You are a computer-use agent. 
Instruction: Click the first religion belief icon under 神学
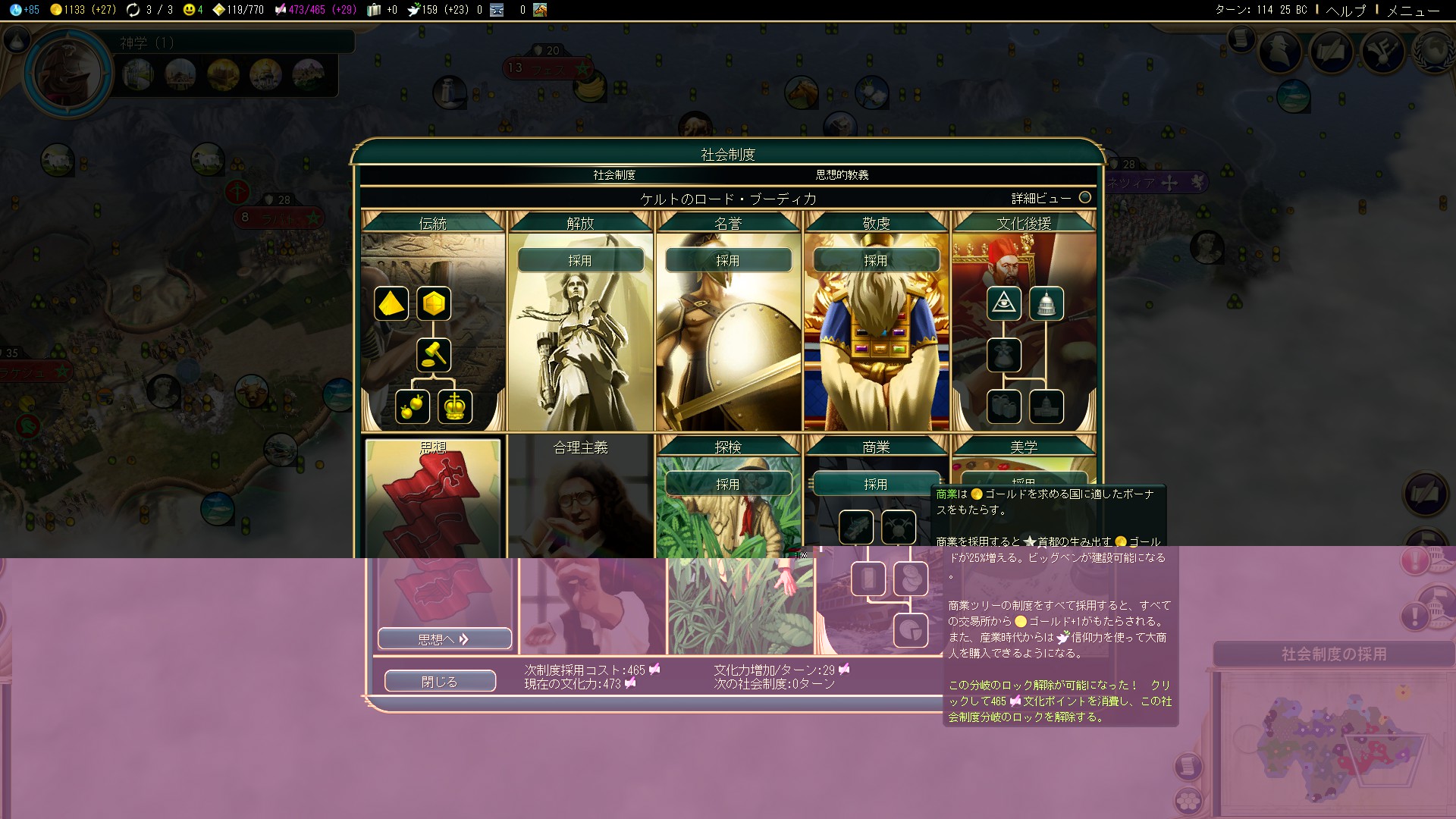138,75
